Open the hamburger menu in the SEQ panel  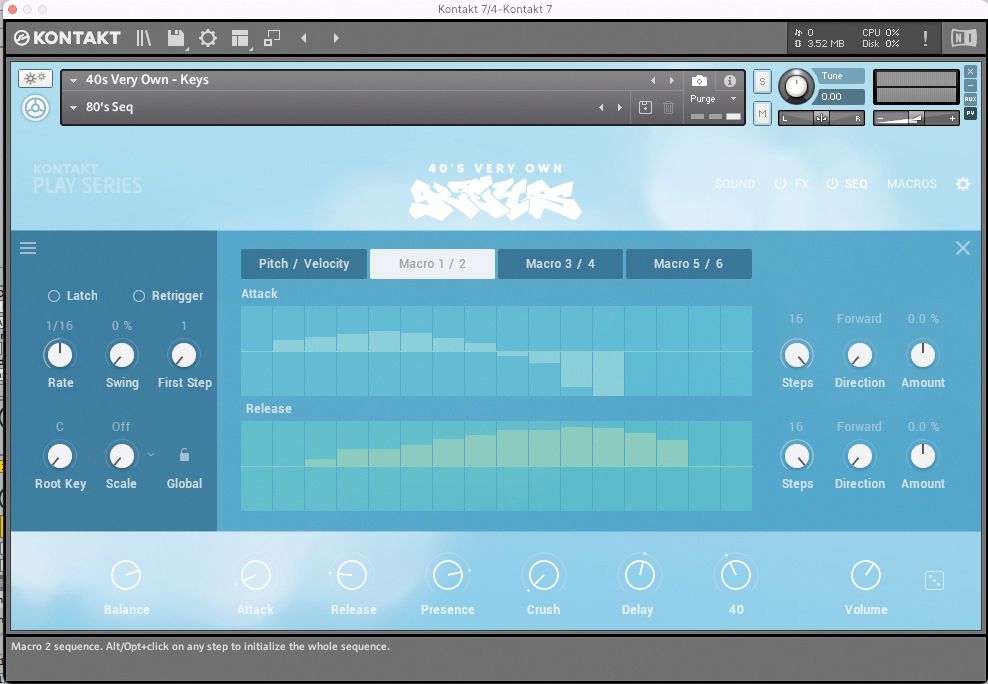click(x=28, y=247)
